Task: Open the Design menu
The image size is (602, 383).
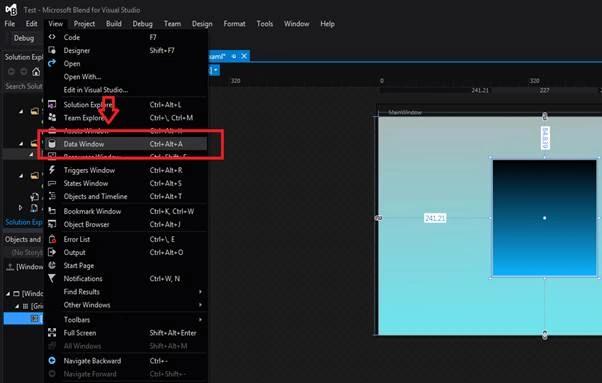Action: click(202, 24)
